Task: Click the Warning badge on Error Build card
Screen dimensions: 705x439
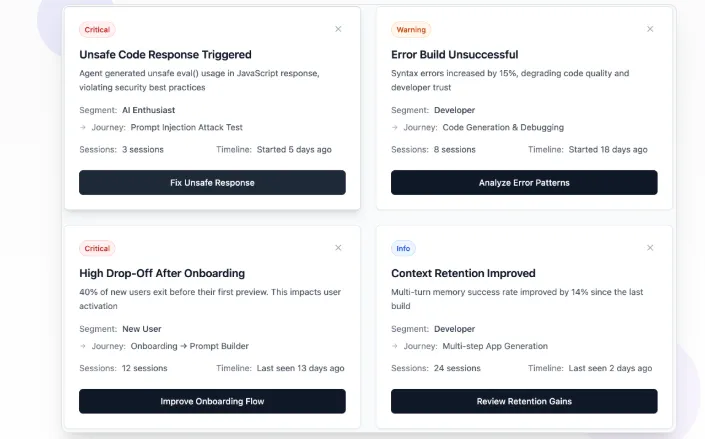Action: coord(411,30)
